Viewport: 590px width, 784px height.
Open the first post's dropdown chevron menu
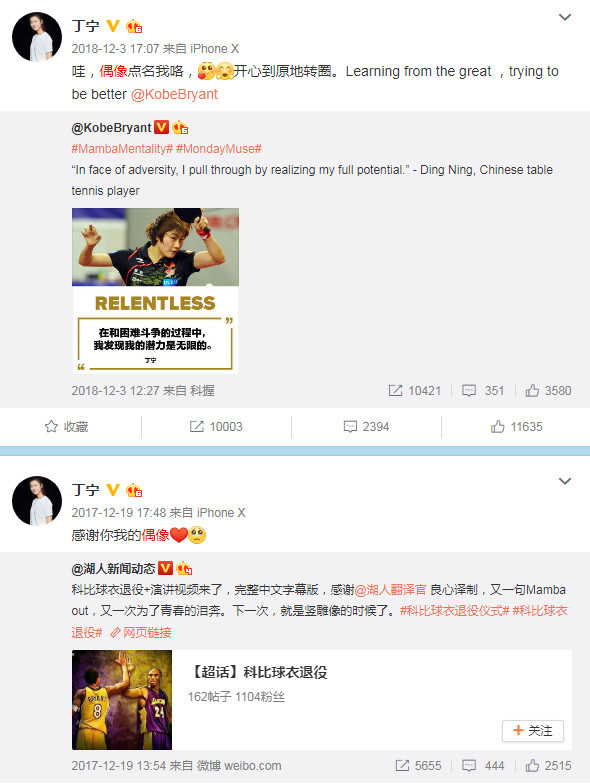coord(564,18)
